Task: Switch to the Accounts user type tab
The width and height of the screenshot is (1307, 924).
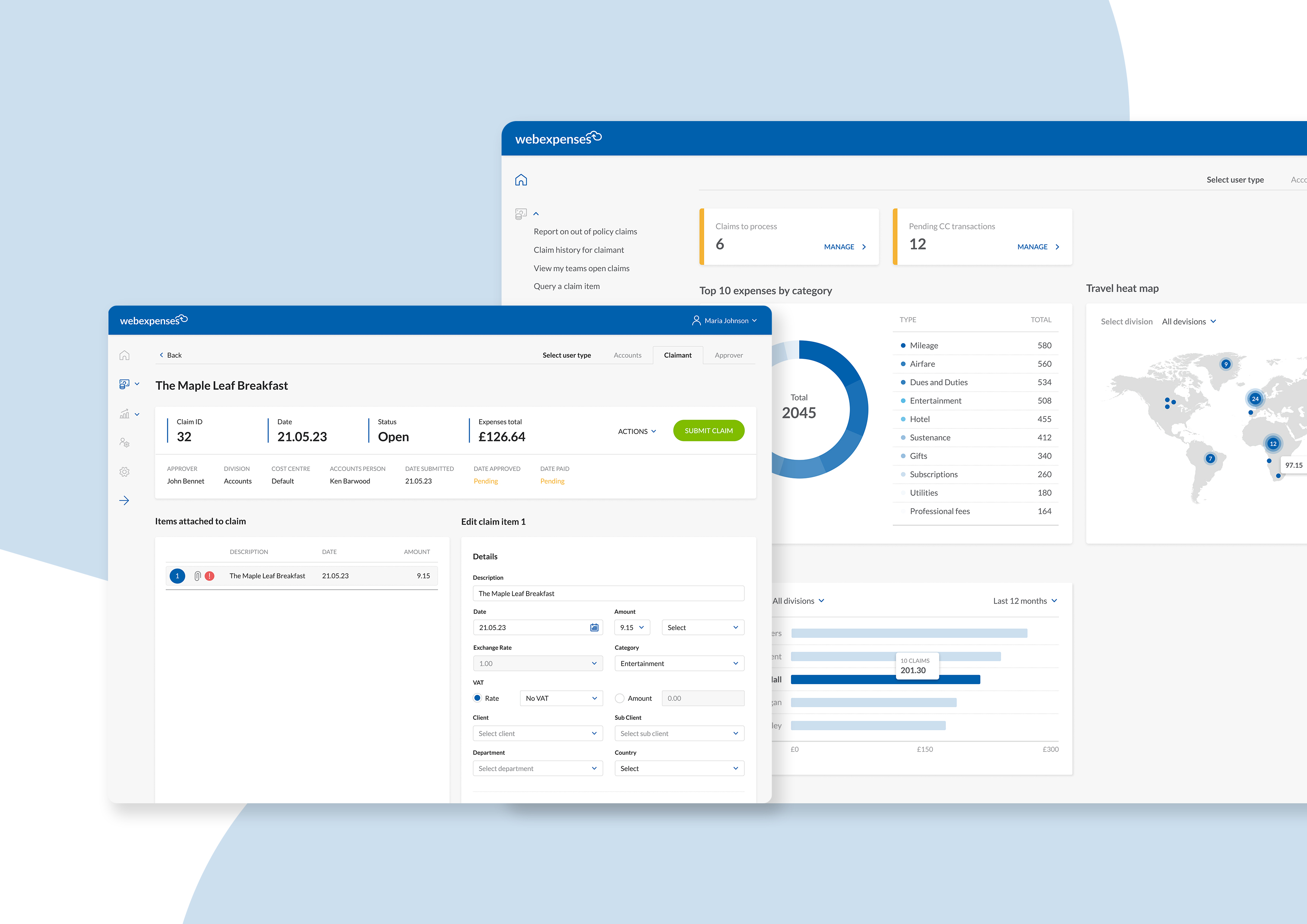Action: point(627,355)
